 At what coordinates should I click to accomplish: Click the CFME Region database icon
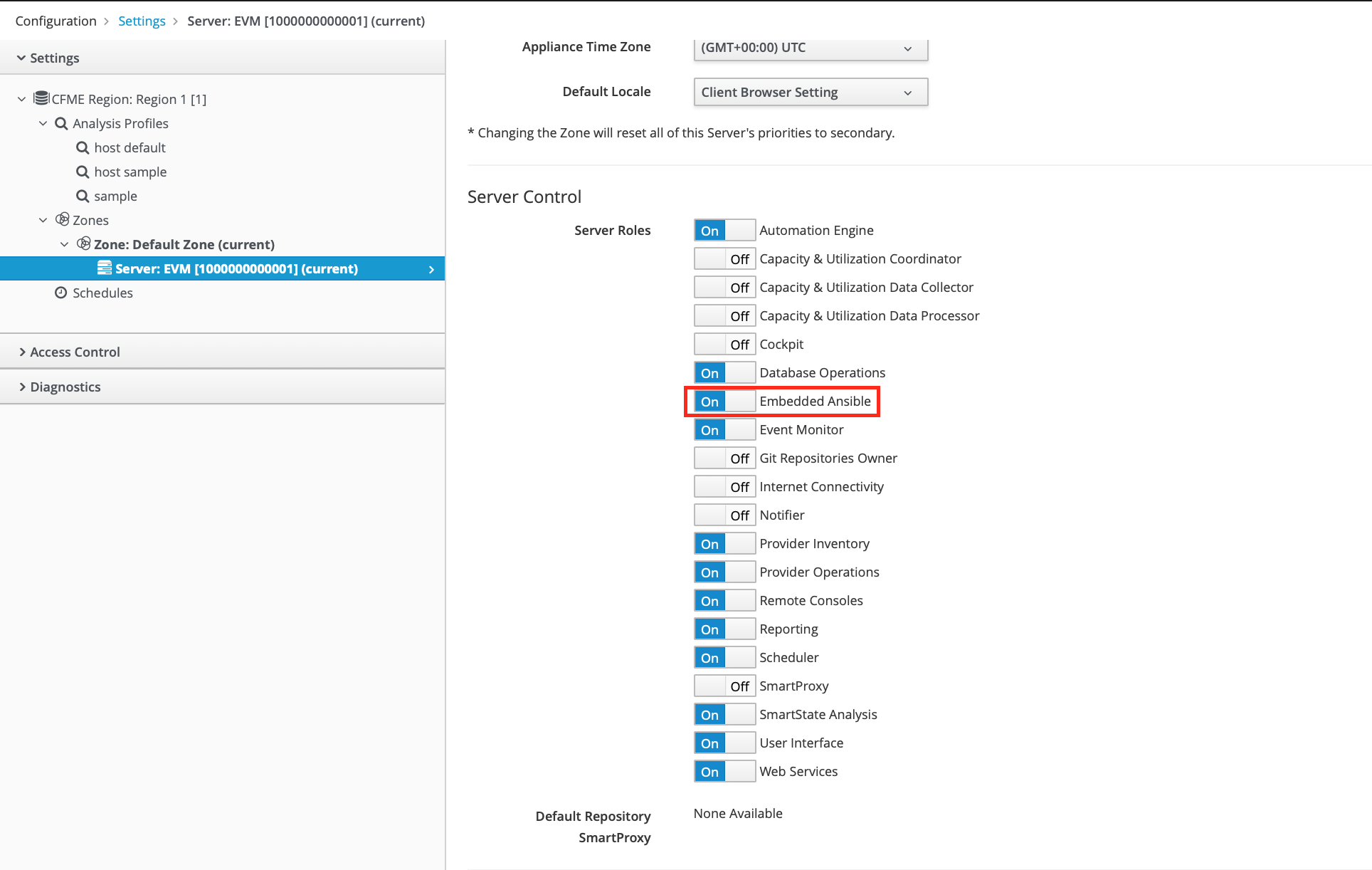(x=41, y=98)
